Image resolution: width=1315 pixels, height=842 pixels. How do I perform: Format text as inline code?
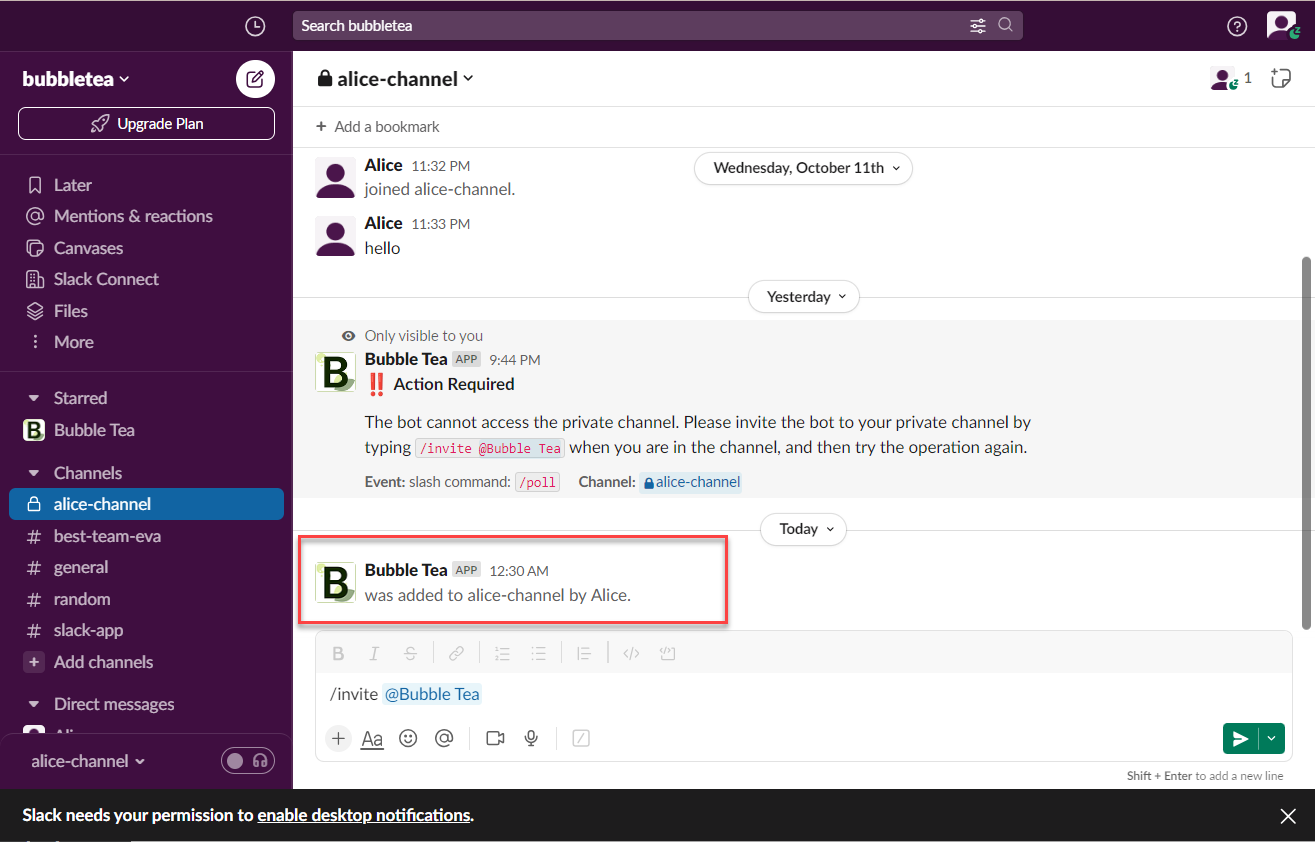tap(631, 653)
